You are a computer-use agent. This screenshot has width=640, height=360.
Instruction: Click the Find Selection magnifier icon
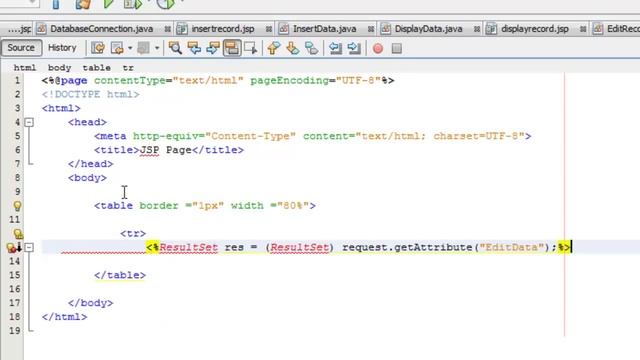175,48
